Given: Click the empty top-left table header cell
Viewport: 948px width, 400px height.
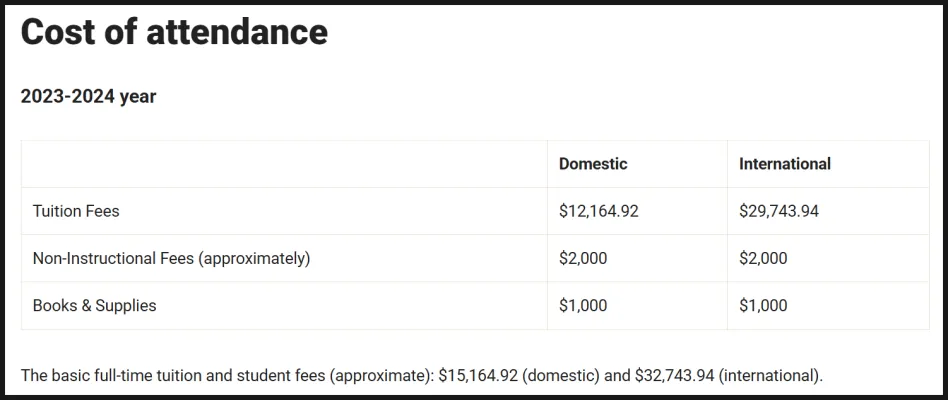Looking at the screenshot, I should pos(284,164).
